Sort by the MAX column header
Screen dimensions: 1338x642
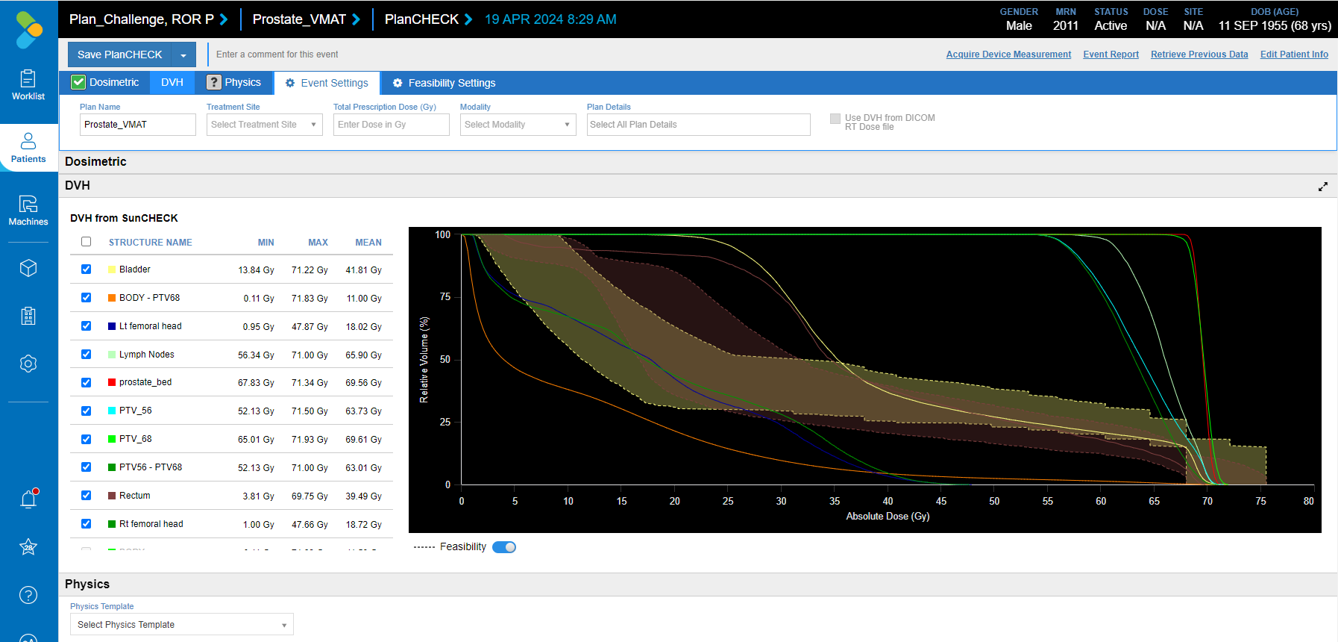coord(318,243)
